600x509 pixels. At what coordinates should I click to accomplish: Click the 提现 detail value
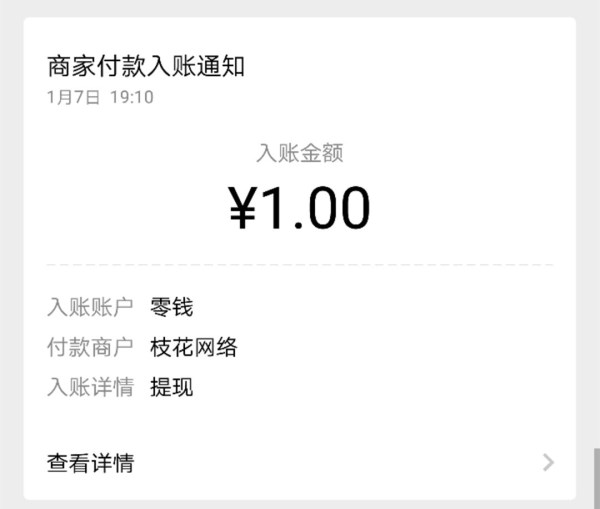pyautogui.click(x=172, y=387)
